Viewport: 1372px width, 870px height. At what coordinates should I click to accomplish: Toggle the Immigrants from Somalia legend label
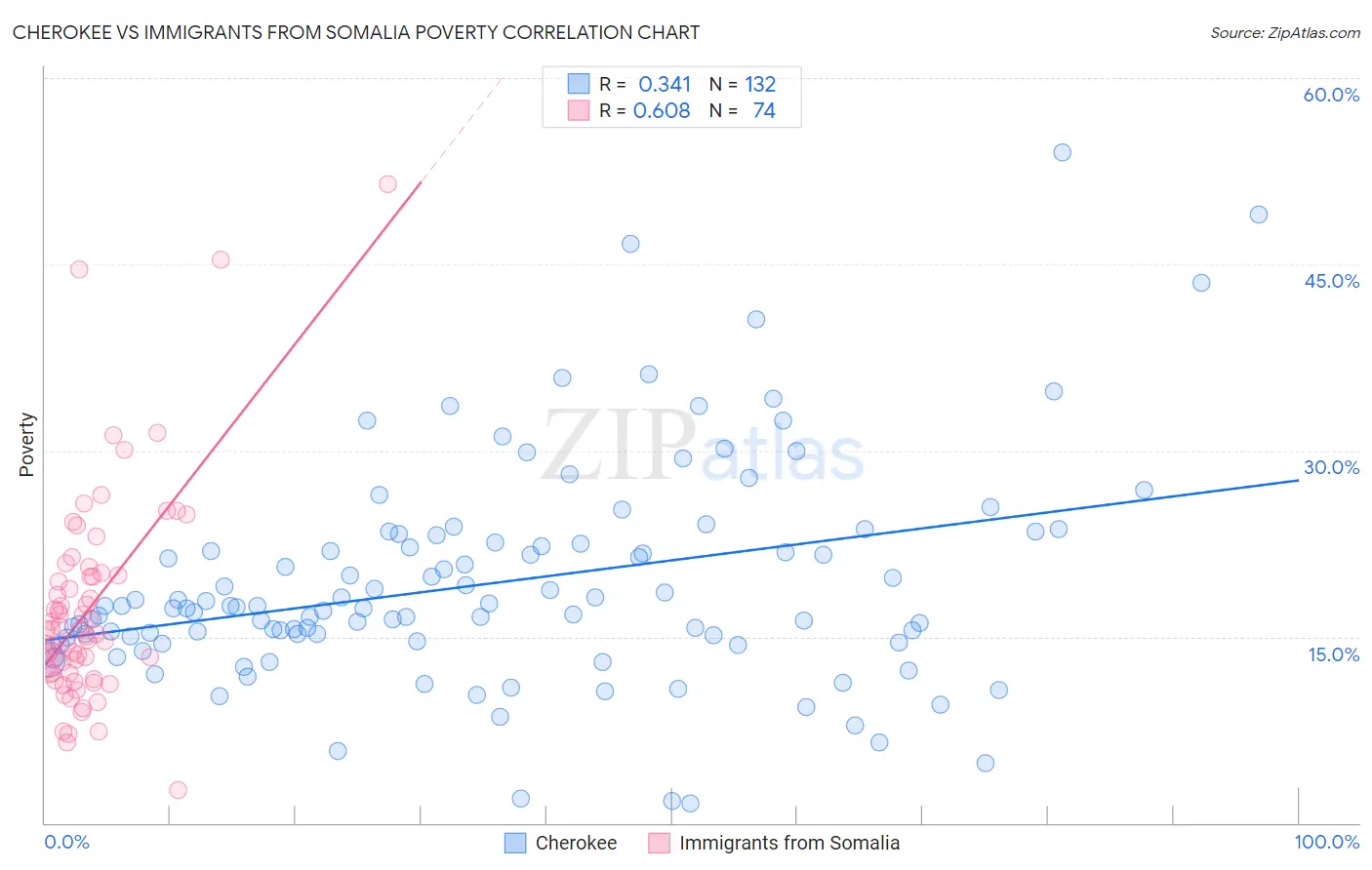tap(788, 843)
